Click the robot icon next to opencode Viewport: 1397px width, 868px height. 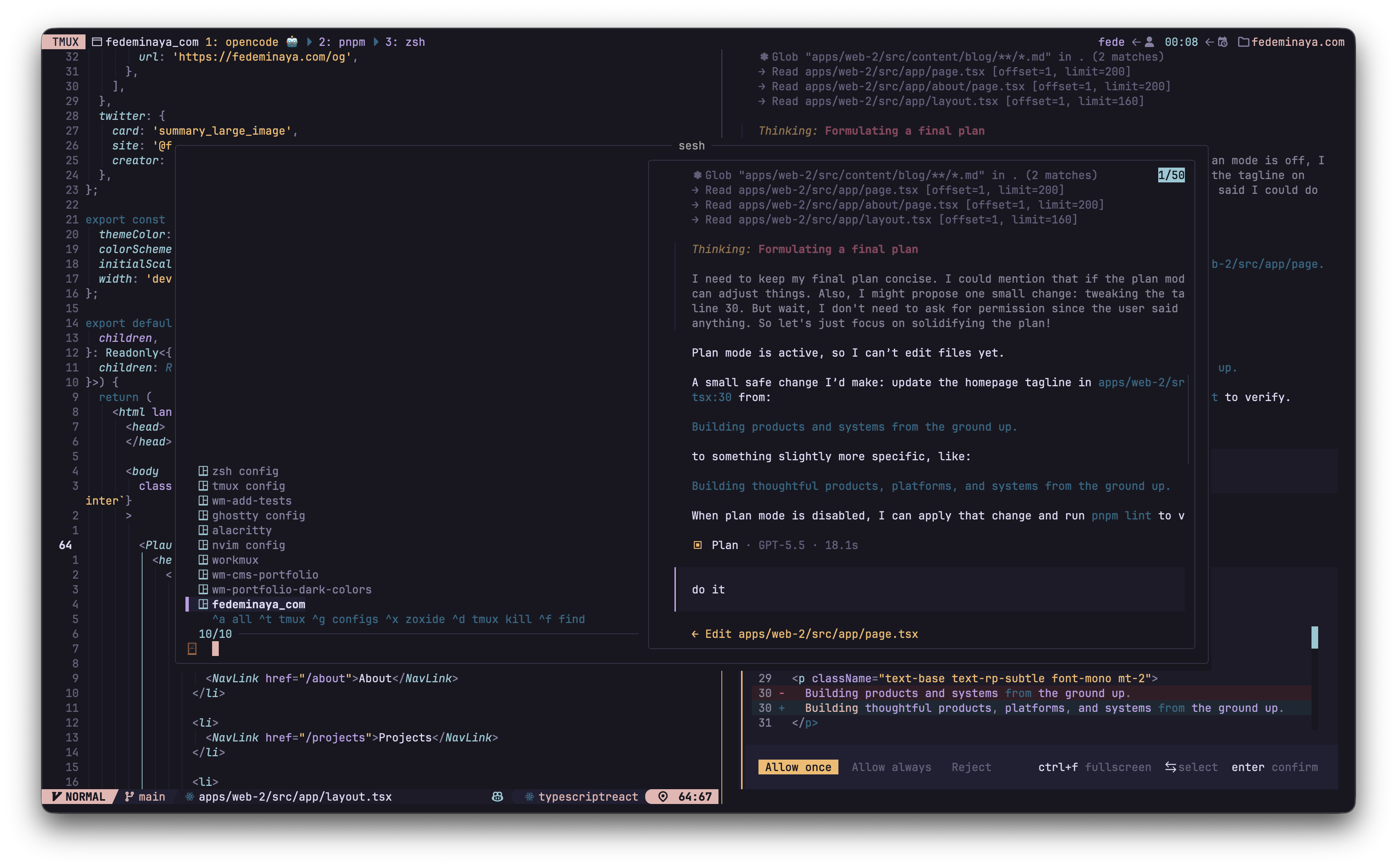click(x=292, y=42)
